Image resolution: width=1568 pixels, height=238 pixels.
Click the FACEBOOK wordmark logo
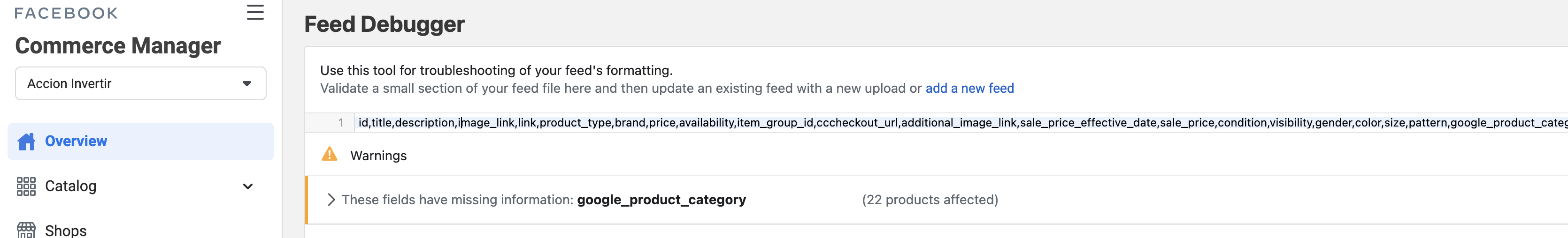click(x=66, y=14)
